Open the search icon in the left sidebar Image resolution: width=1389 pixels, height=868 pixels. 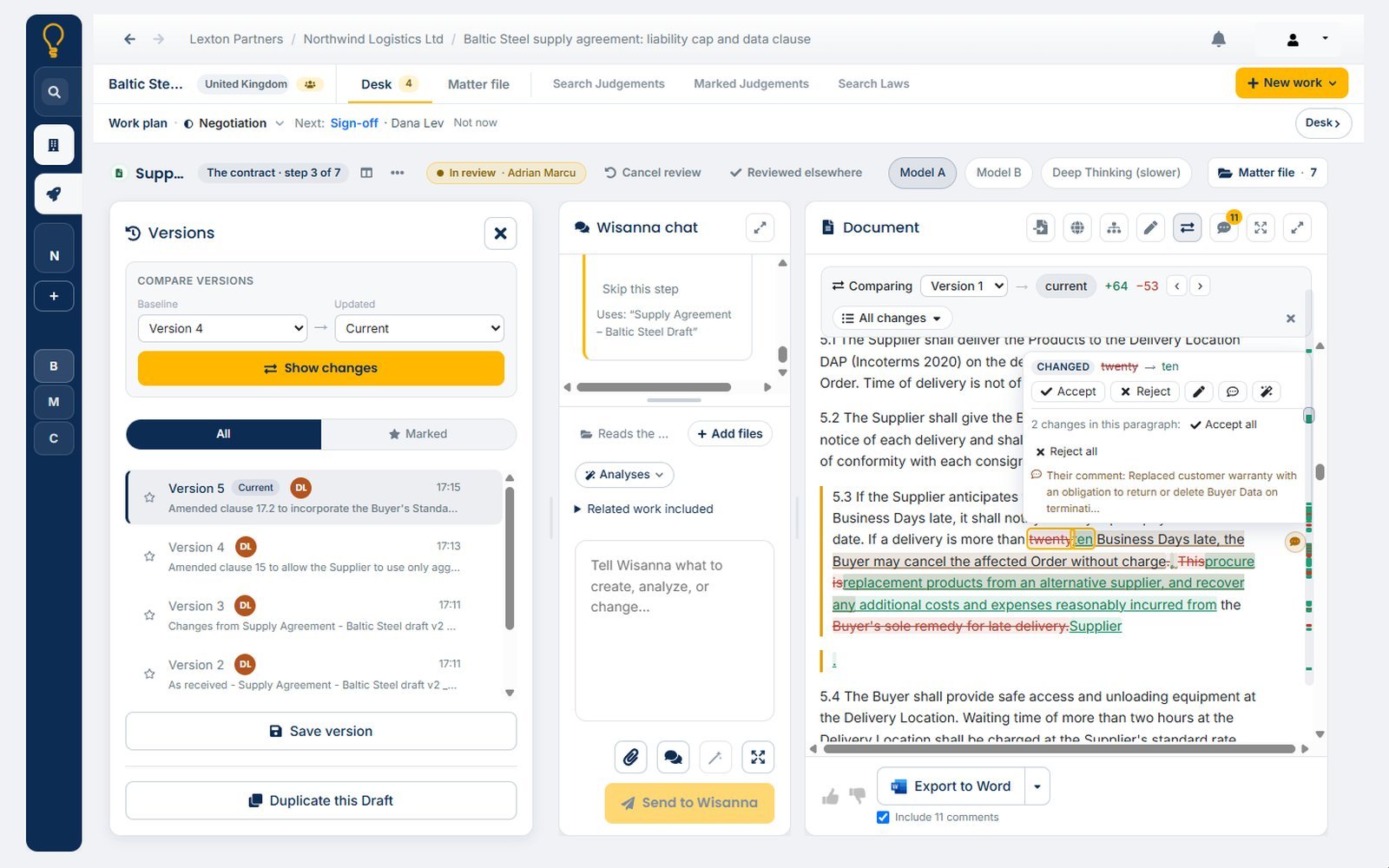click(54, 91)
